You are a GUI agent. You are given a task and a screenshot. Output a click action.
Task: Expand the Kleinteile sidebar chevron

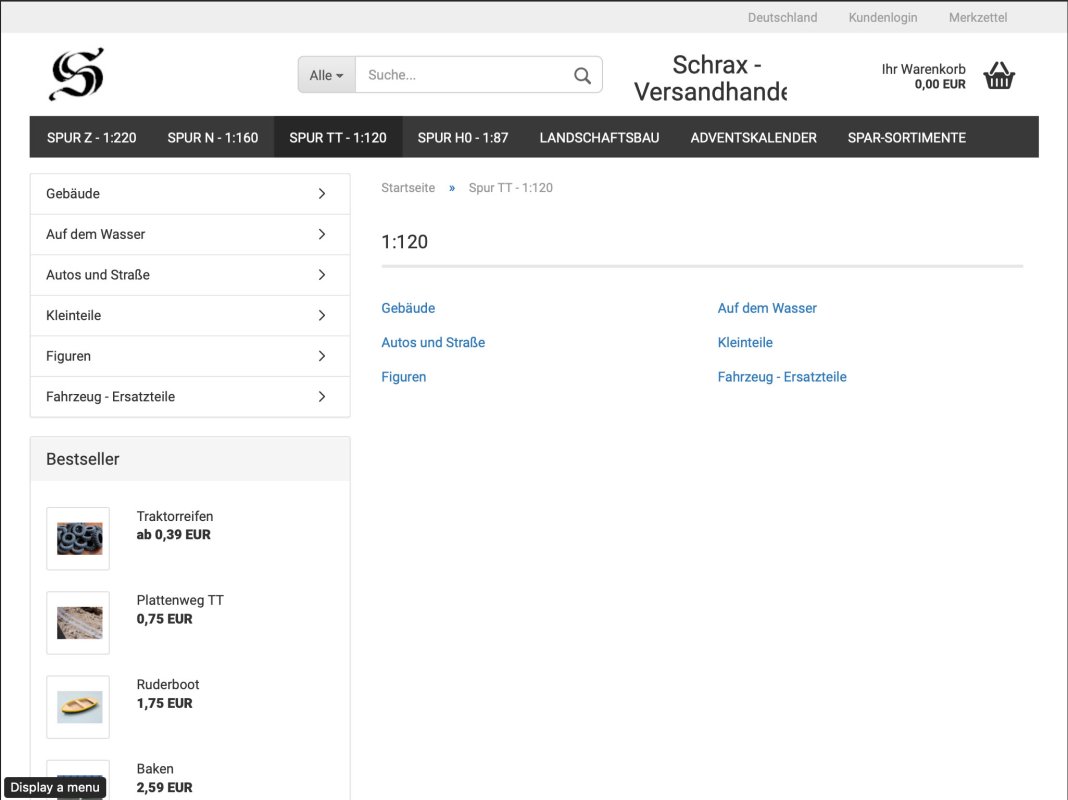click(322, 316)
